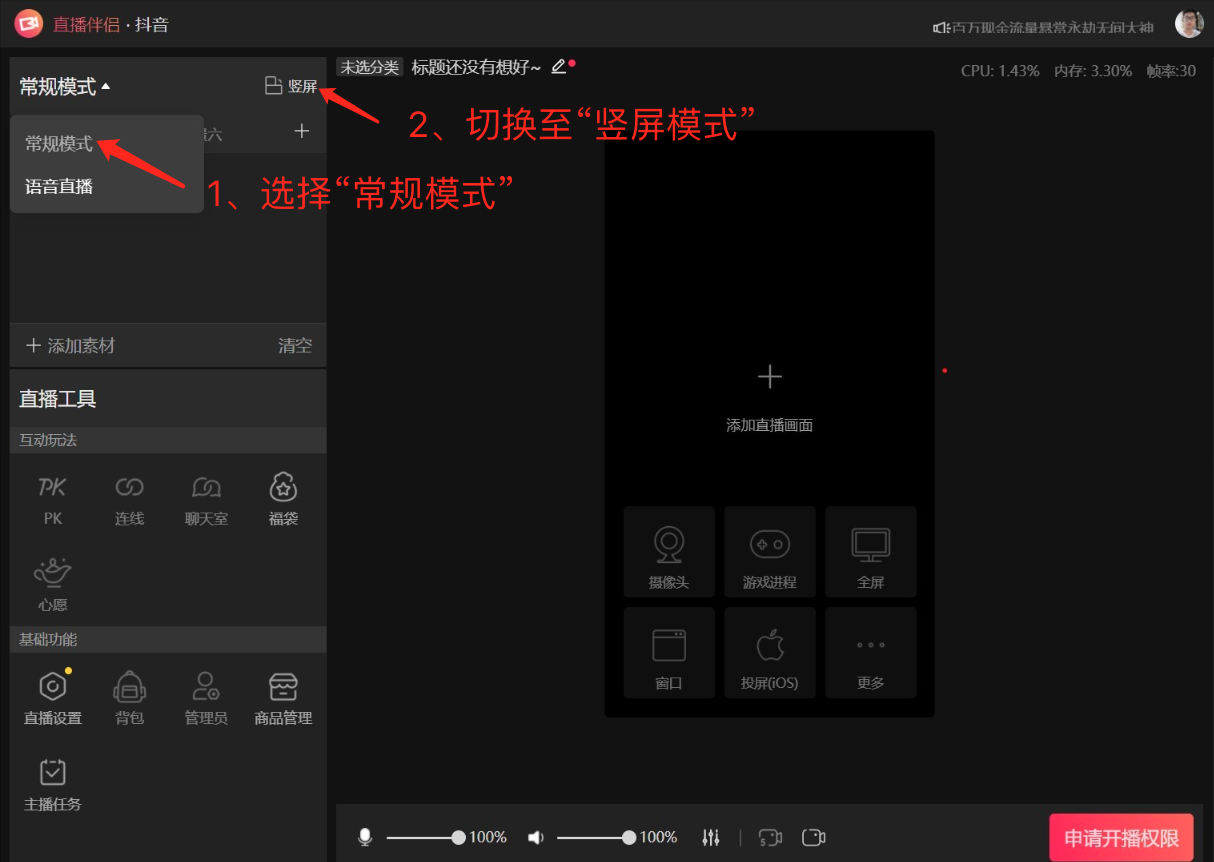1214x862 pixels.
Task: Mute the speaker output icon
Action: tap(536, 837)
